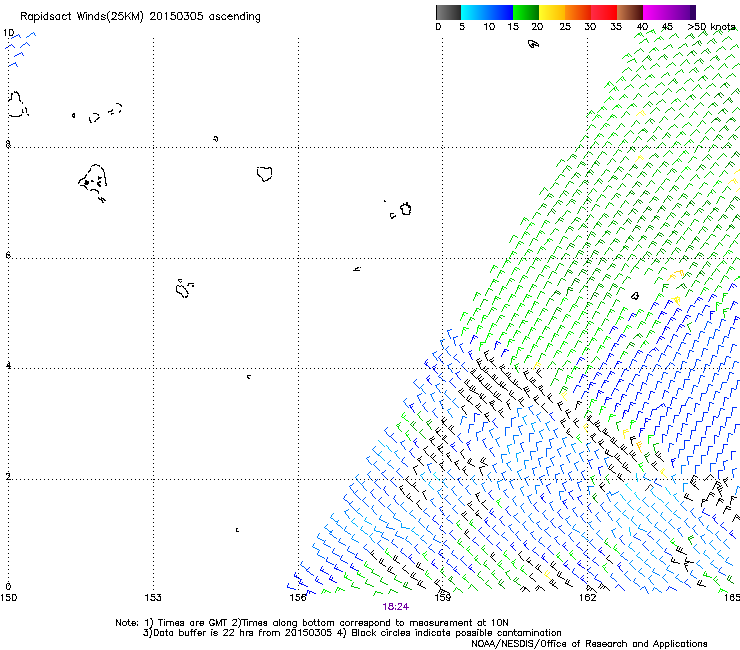Click the chart title 'Rapidsact Winds(25KM) 20150305 ascending'
This screenshot has width=740, height=650.
(140, 16)
